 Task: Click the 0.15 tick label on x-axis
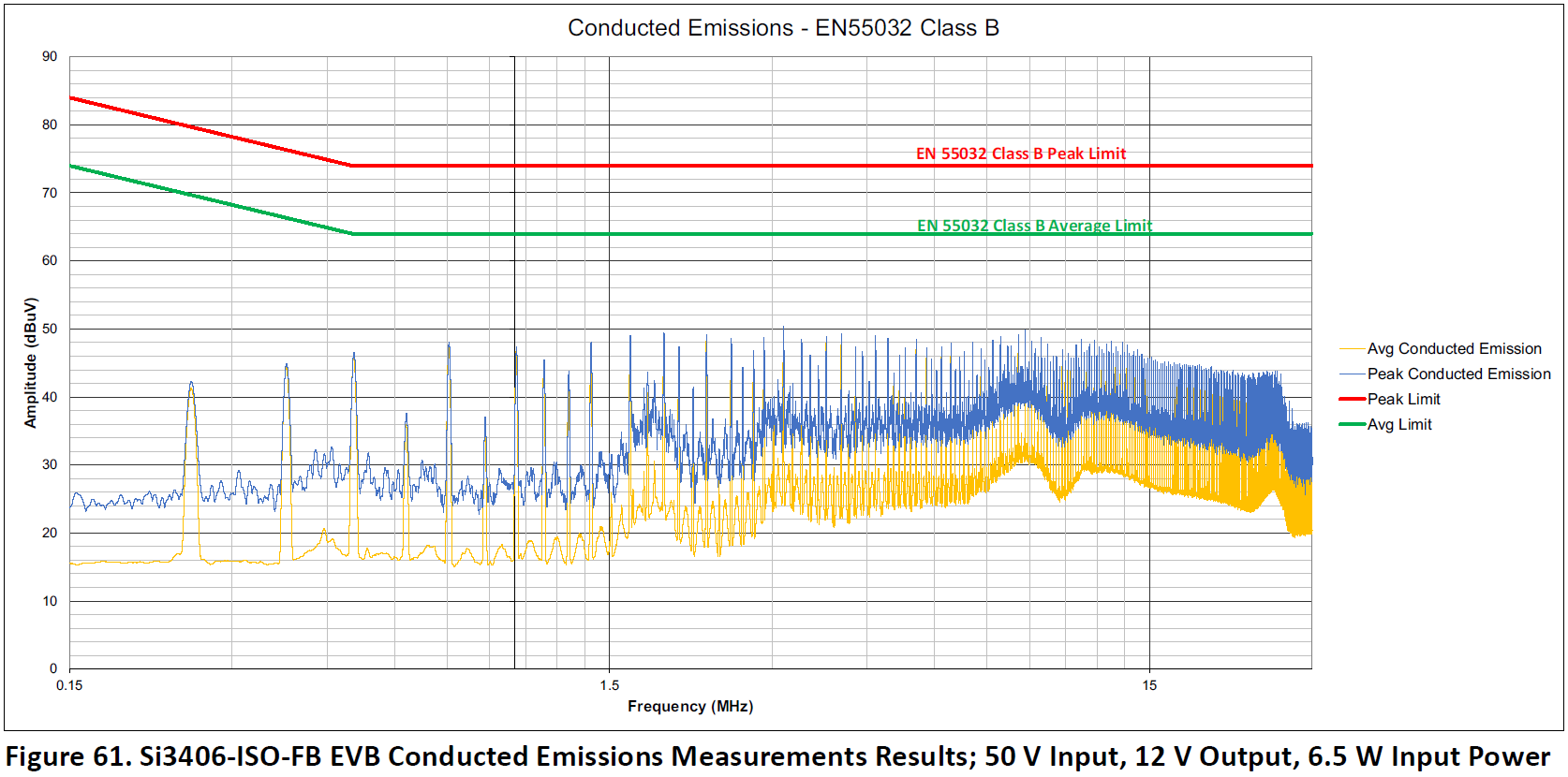click(69, 685)
